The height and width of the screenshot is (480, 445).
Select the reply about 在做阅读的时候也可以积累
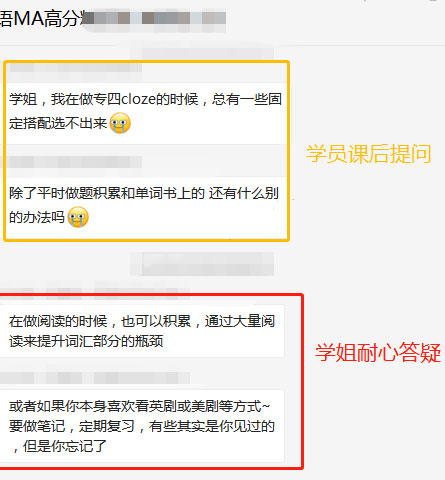click(142, 331)
